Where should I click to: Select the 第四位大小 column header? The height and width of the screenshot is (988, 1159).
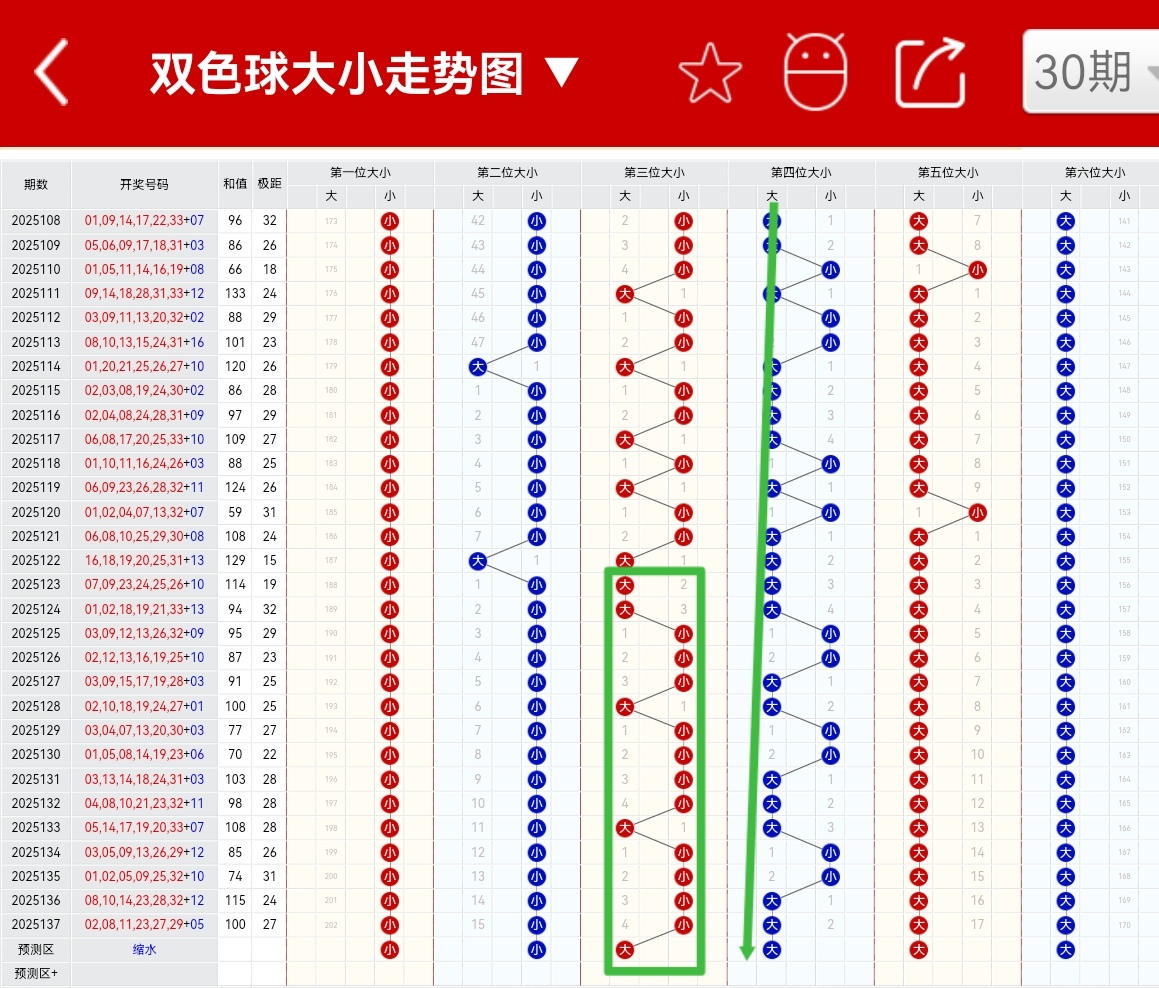coord(801,171)
